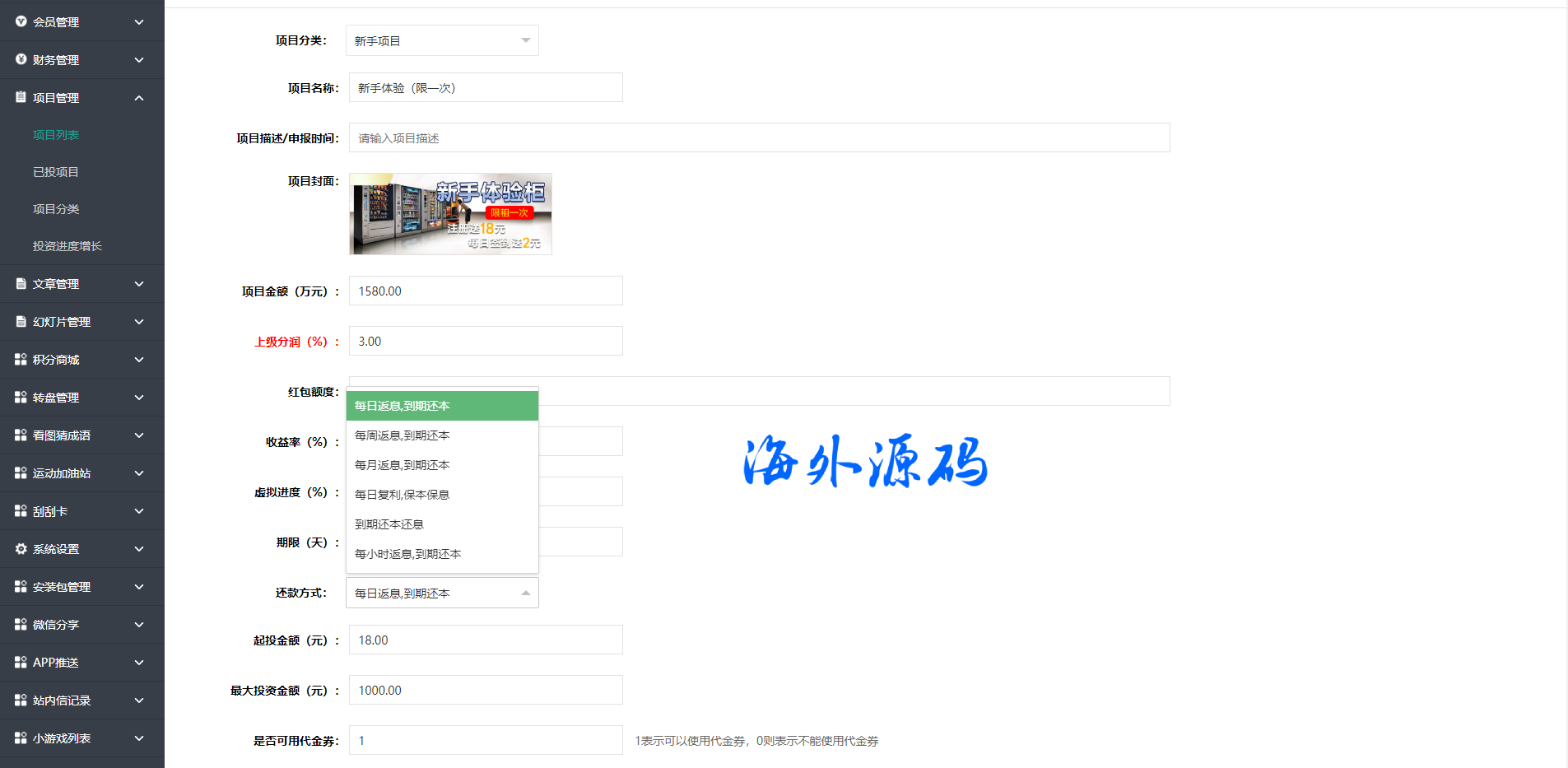Screen dimensions: 1568x768
Task: Click the APP推送 grid icon
Action: click(x=21, y=662)
